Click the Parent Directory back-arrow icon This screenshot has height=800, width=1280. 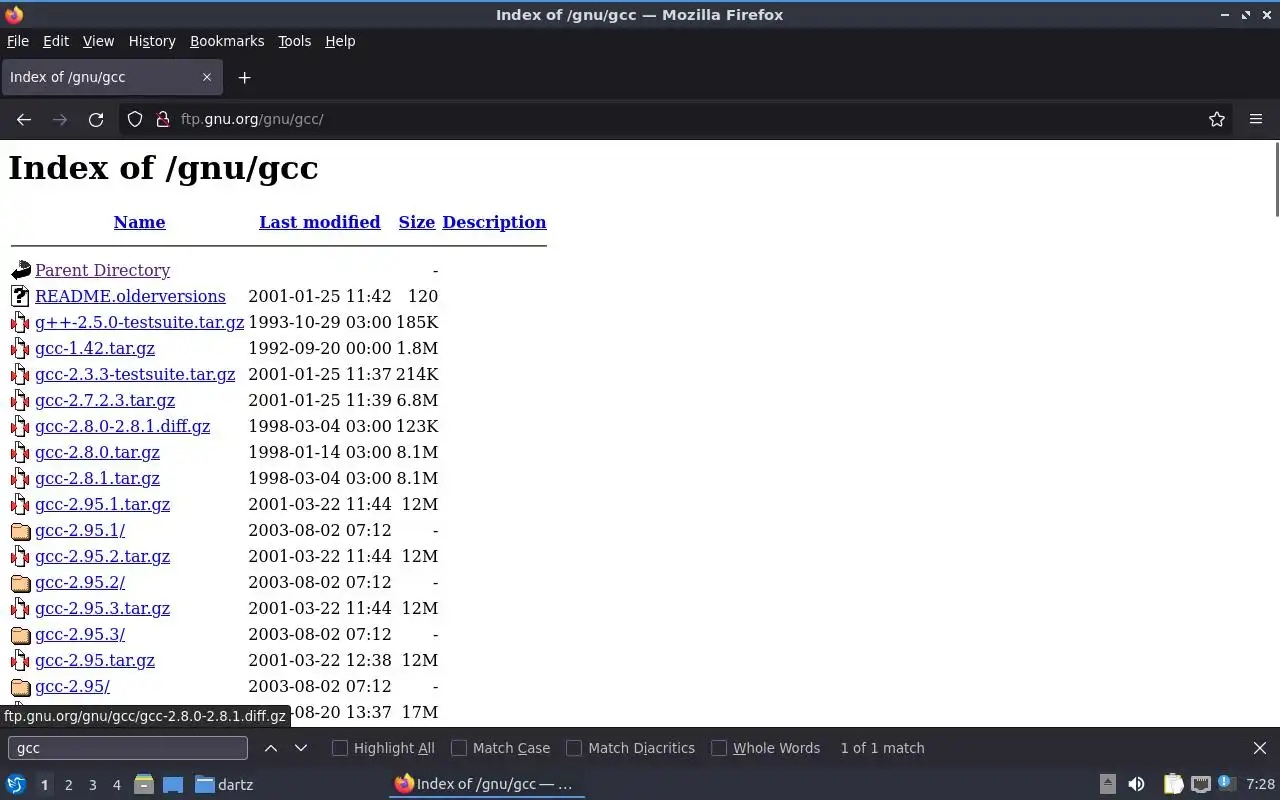[21, 270]
